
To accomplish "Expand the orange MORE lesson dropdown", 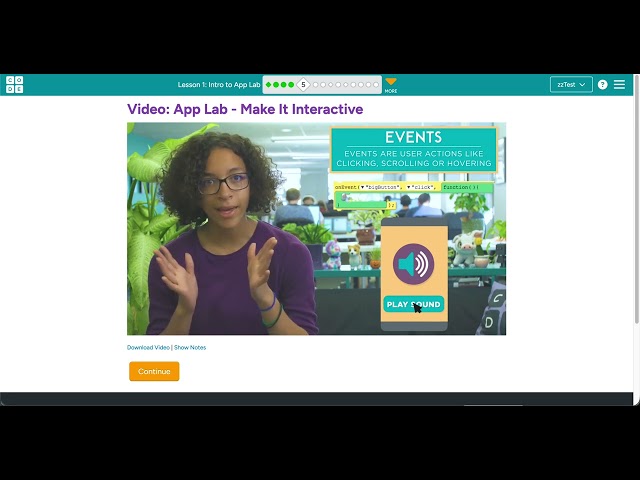I will pyautogui.click(x=391, y=85).
